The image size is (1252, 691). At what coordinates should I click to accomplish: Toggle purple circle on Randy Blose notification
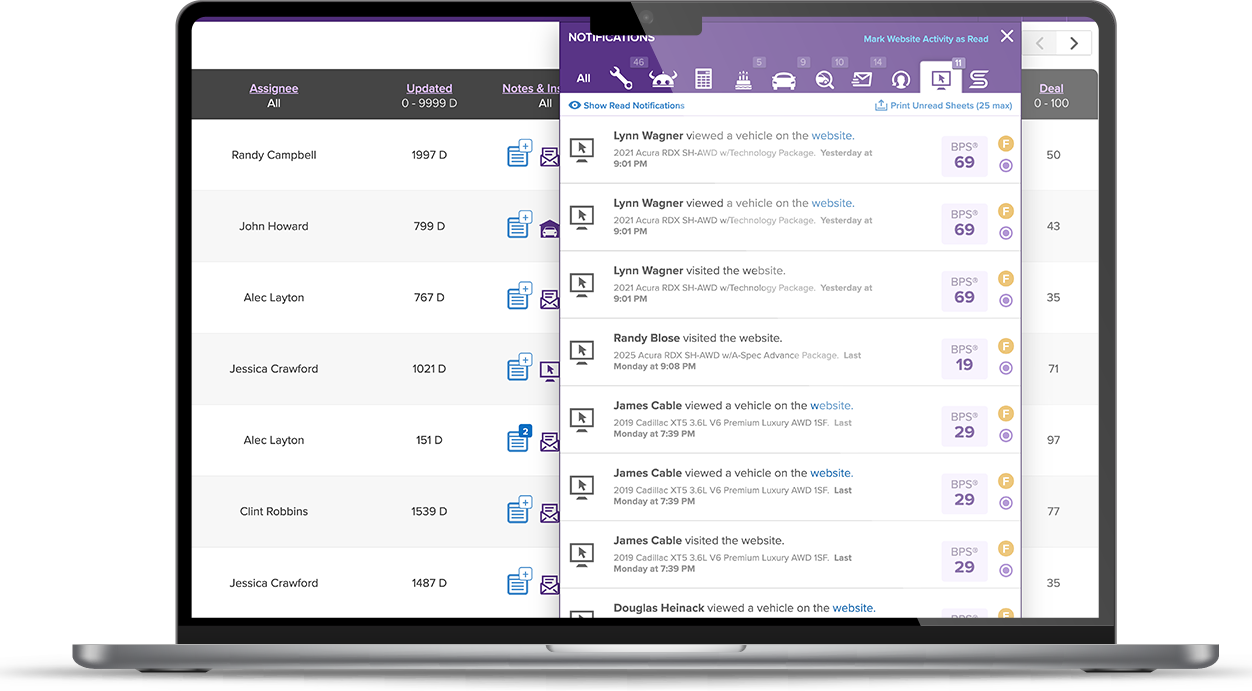pos(1006,368)
